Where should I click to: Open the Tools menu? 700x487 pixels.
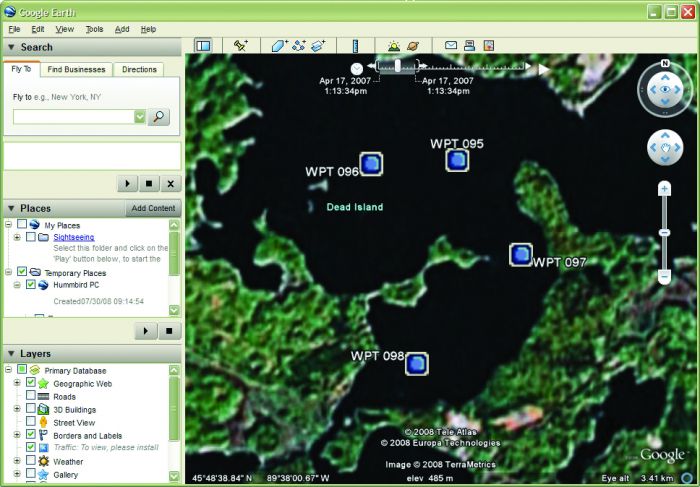[94, 29]
